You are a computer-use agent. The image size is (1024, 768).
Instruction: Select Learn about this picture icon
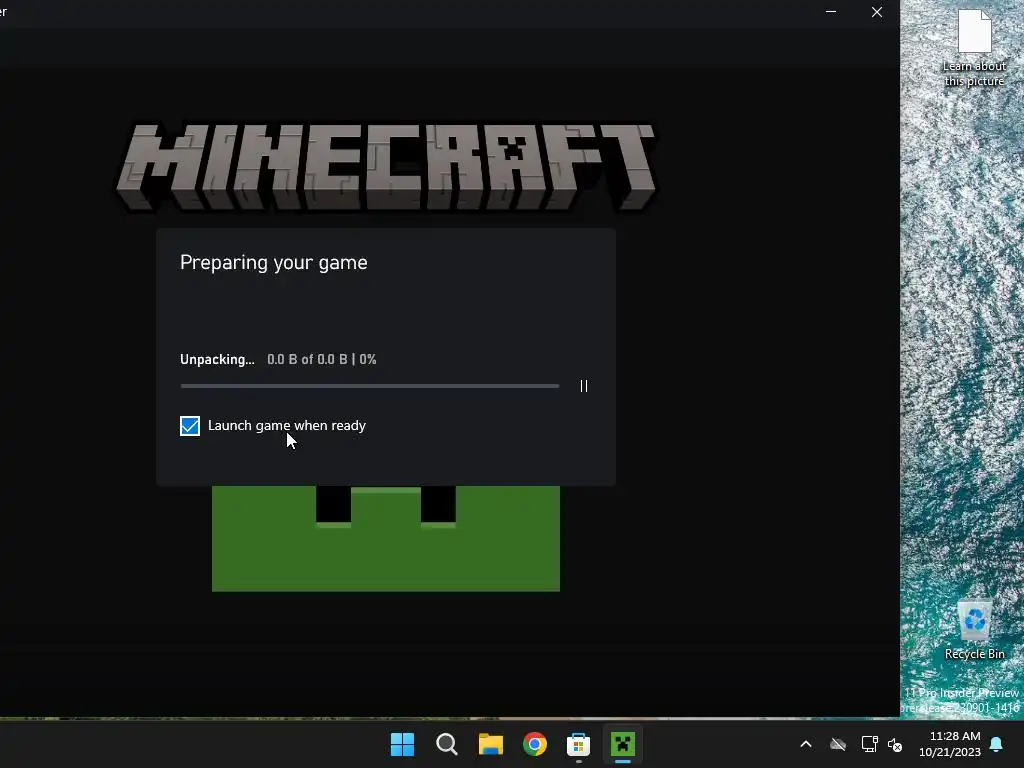(974, 48)
